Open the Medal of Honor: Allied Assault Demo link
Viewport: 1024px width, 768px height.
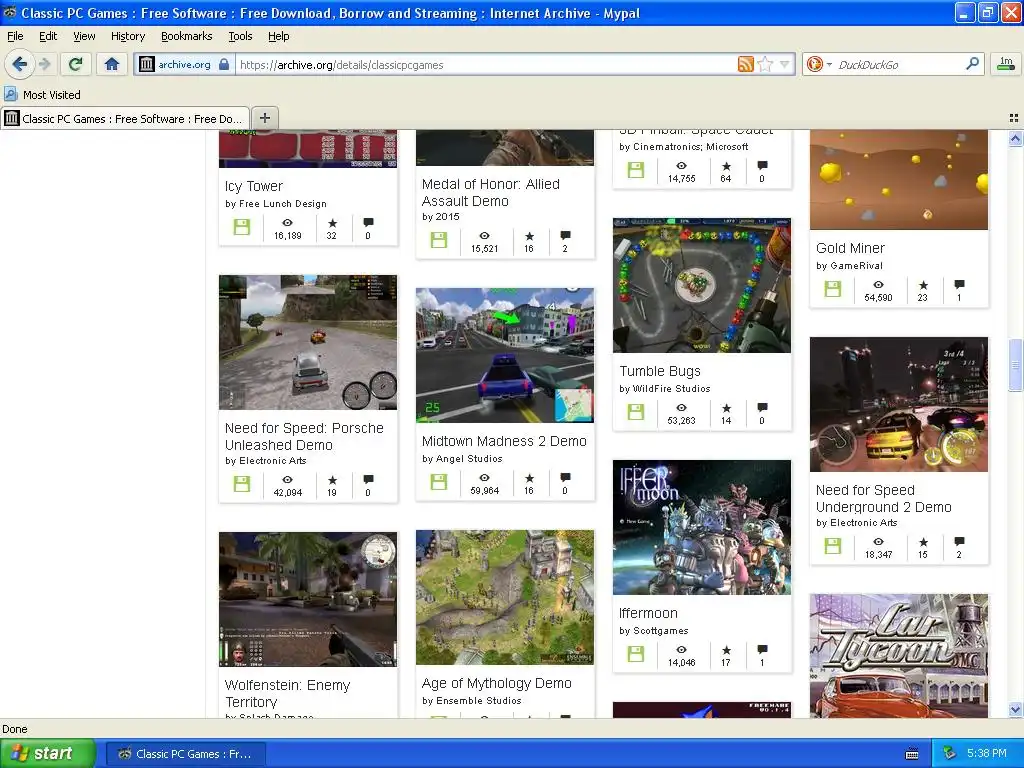(490, 193)
